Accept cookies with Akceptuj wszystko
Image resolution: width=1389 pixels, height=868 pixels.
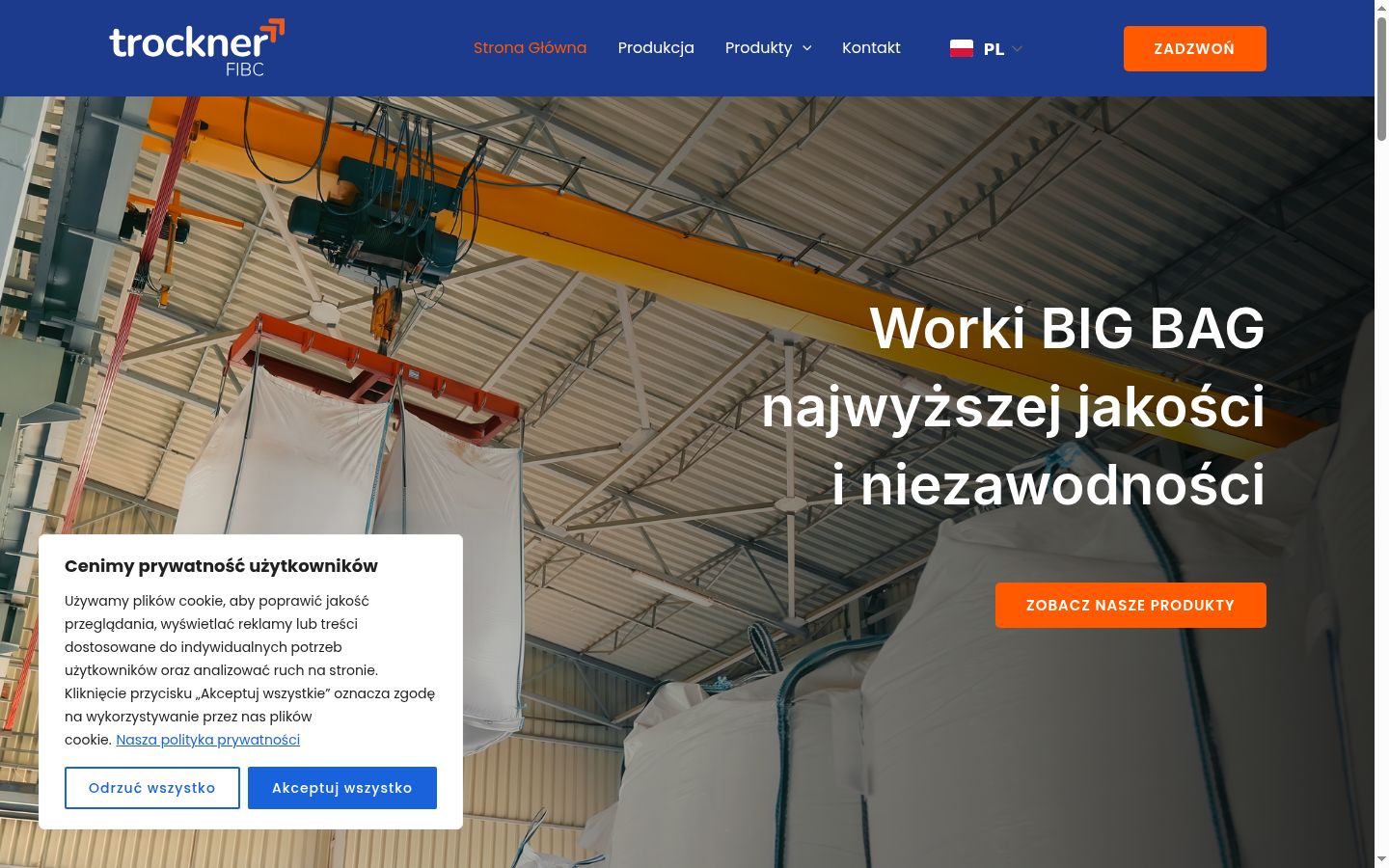coord(342,788)
